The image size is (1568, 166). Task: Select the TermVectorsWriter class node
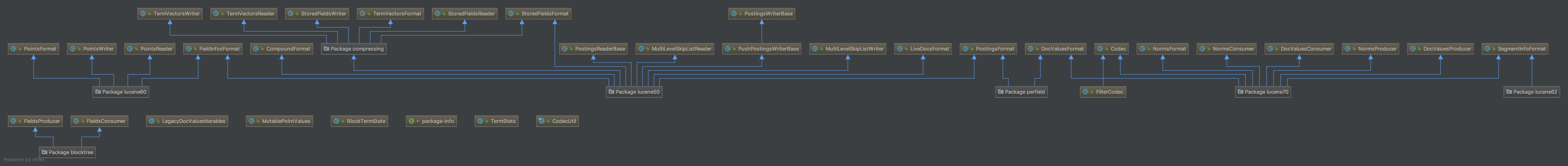tap(170, 13)
